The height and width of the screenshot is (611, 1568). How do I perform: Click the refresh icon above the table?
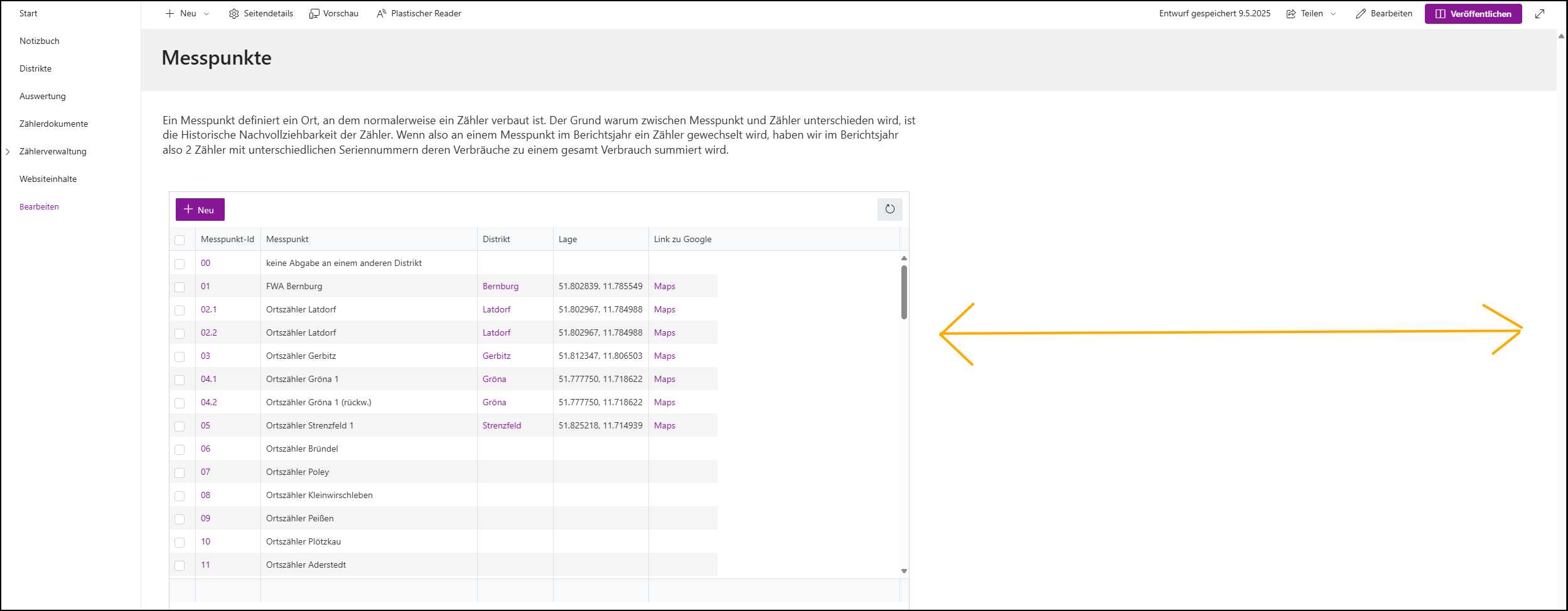[889, 210]
